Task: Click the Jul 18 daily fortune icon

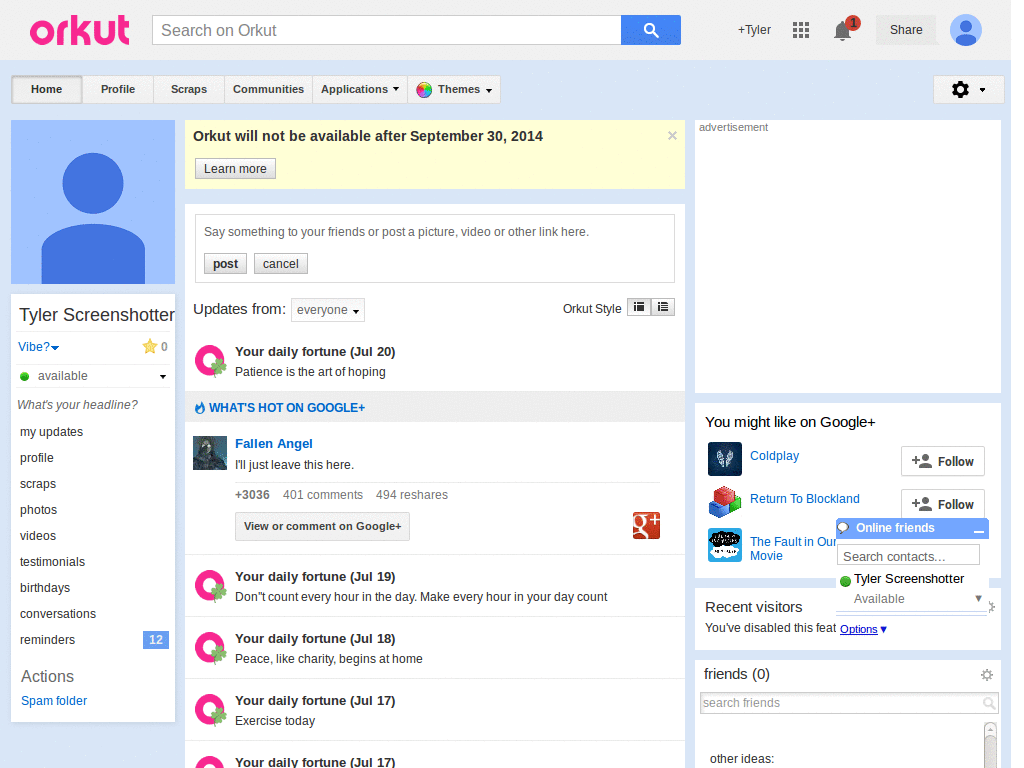Action: 211,648
